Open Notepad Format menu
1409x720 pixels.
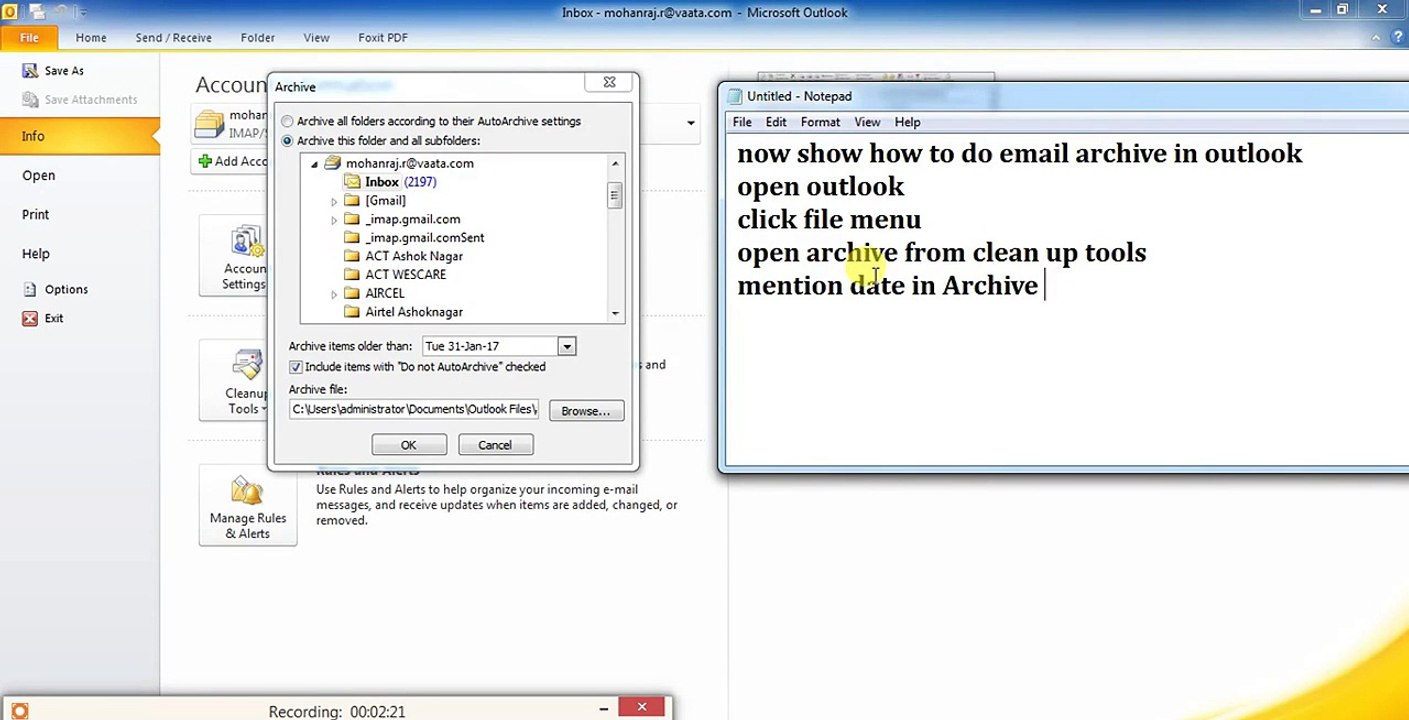(820, 122)
